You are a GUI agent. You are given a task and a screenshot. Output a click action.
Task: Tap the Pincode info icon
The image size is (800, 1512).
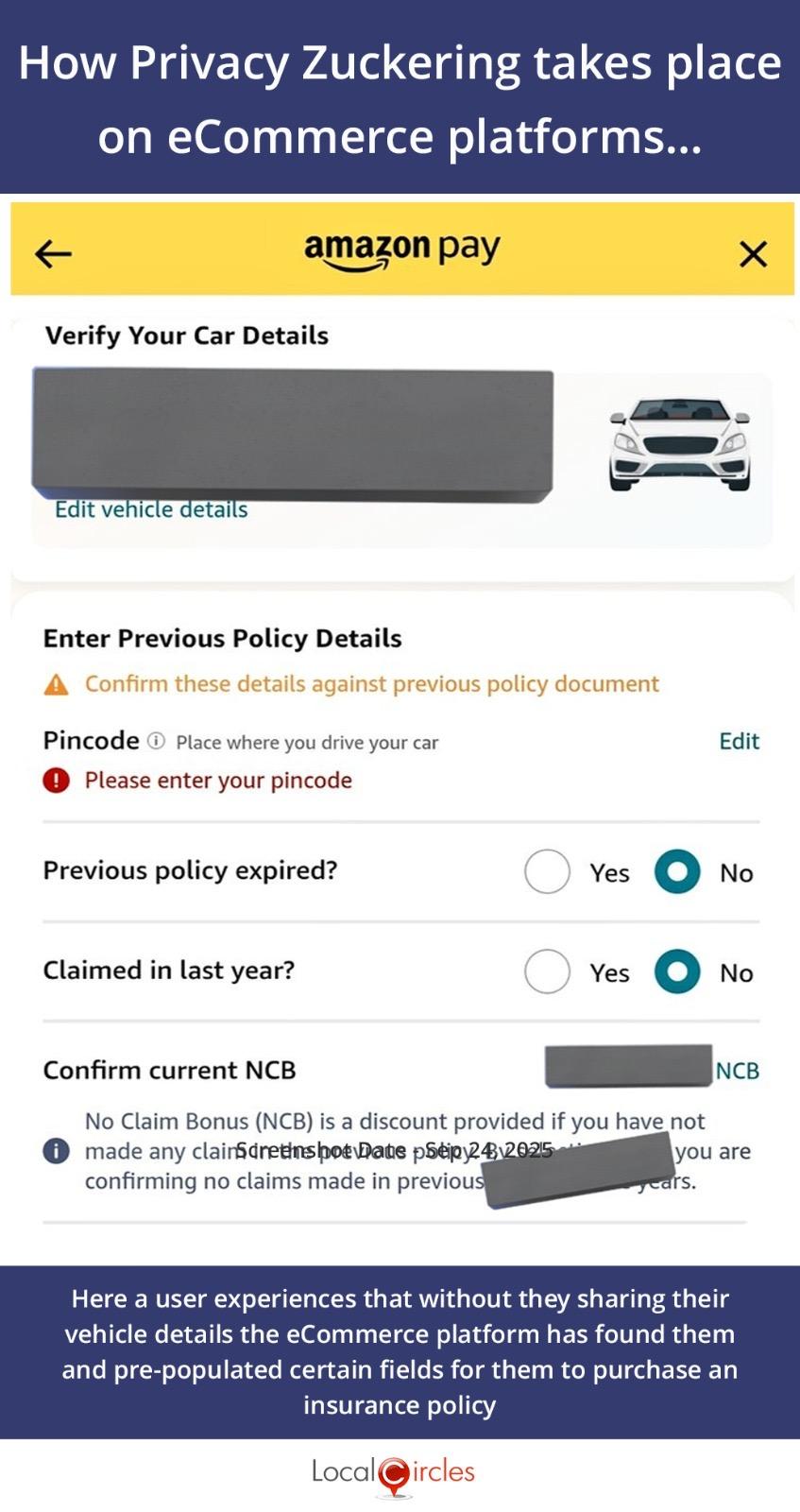[157, 741]
